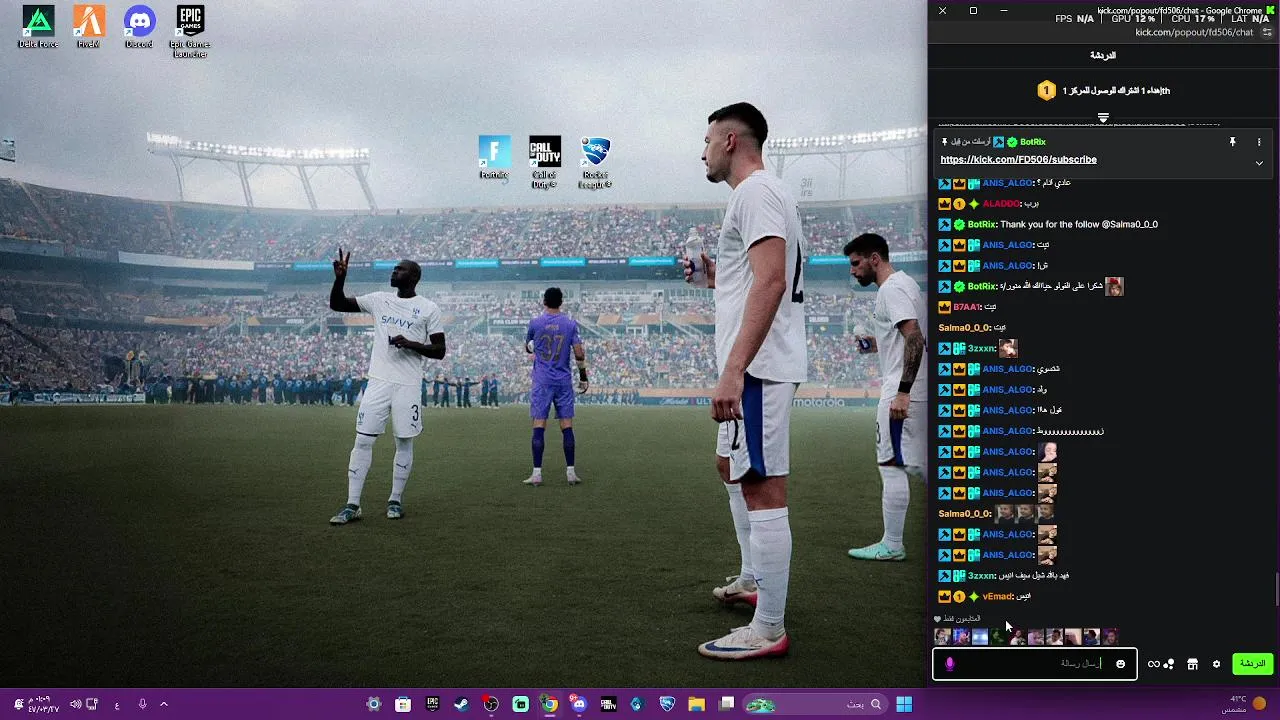The height and width of the screenshot is (720, 1280).
Task: Open the three-dot menu on pinned message
Action: (x=1259, y=142)
